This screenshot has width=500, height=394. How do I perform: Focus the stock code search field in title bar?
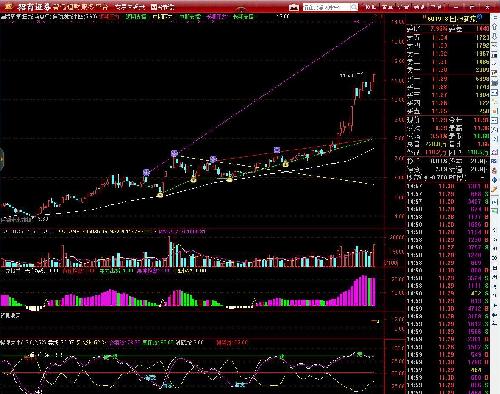click(x=326, y=7)
